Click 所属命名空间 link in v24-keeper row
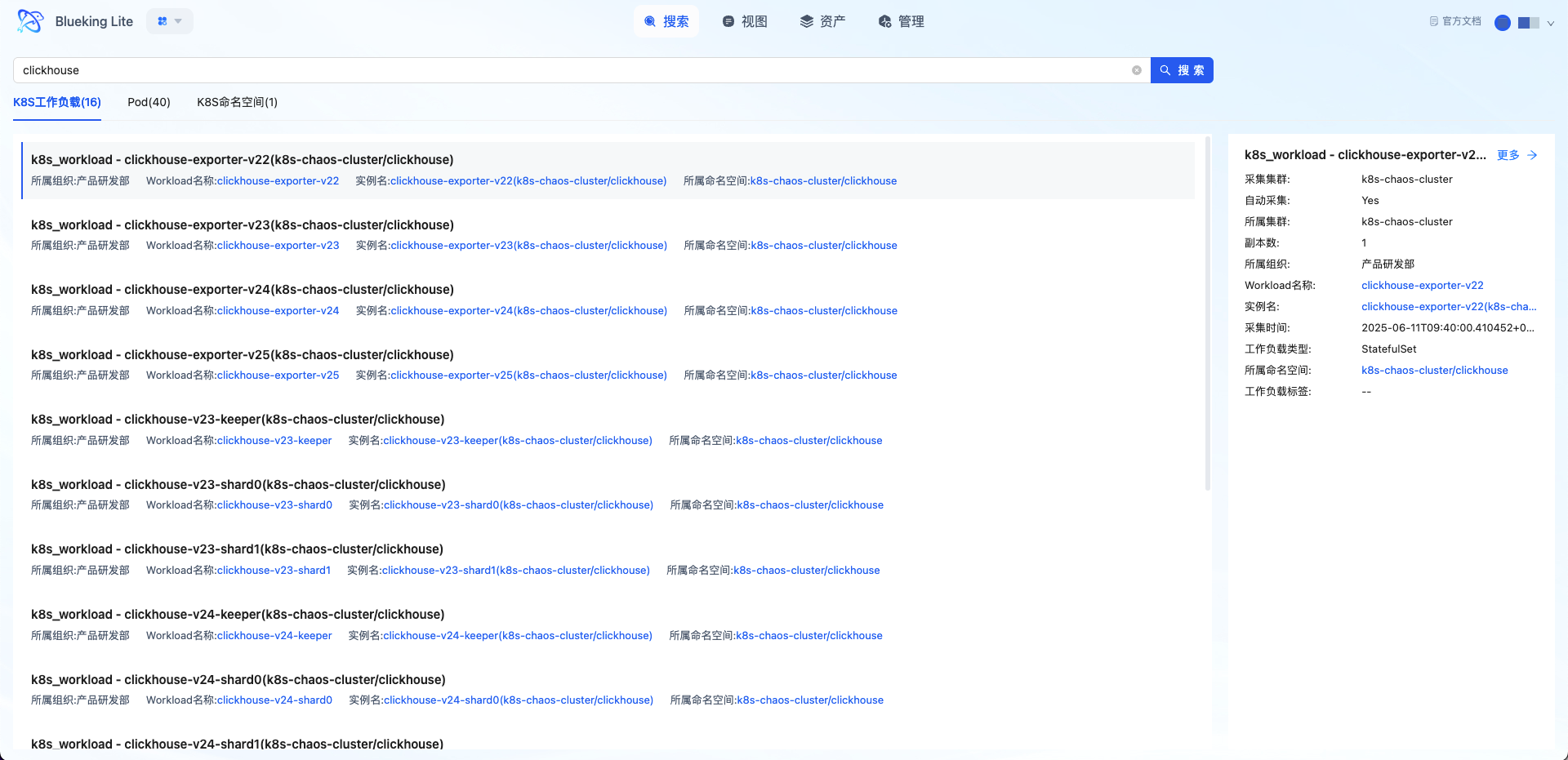This screenshot has width=1568, height=760. coord(809,636)
